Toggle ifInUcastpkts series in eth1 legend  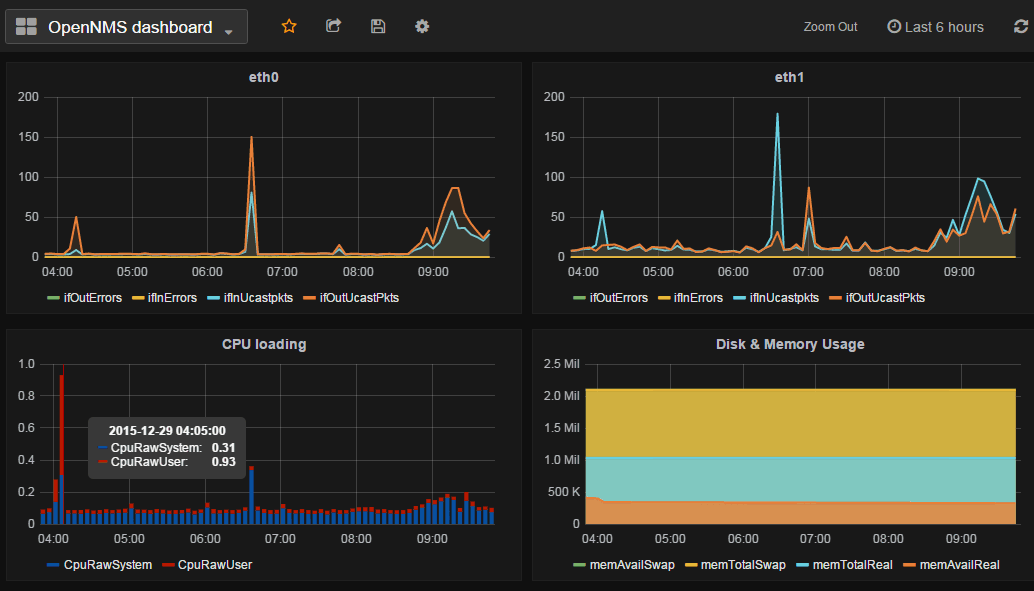tap(777, 297)
